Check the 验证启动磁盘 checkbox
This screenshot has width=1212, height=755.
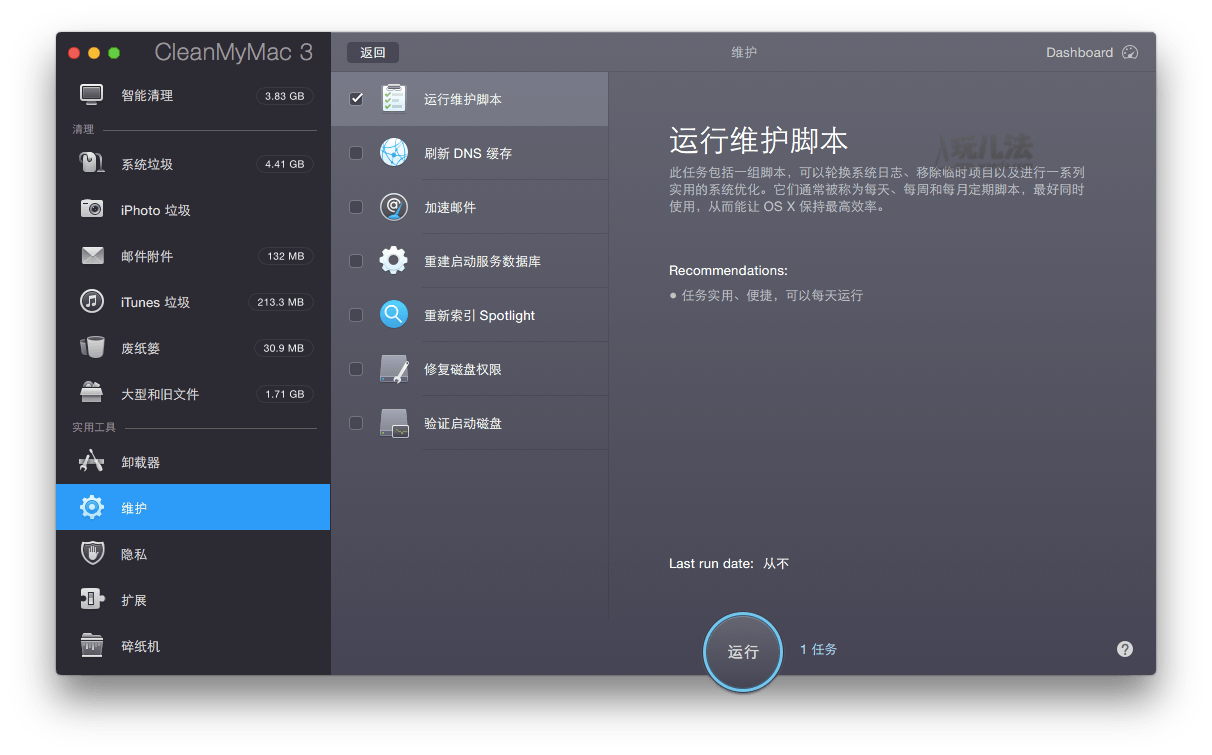coord(356,423)
